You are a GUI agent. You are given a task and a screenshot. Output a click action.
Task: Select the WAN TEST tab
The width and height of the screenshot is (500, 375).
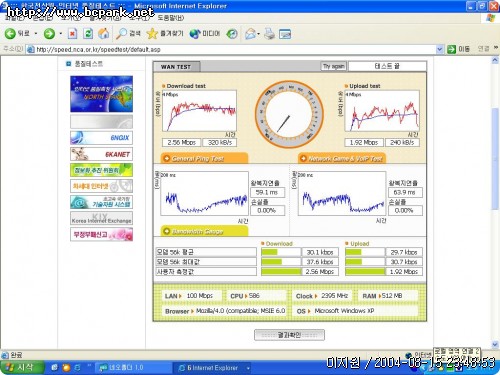coord(176,67)
